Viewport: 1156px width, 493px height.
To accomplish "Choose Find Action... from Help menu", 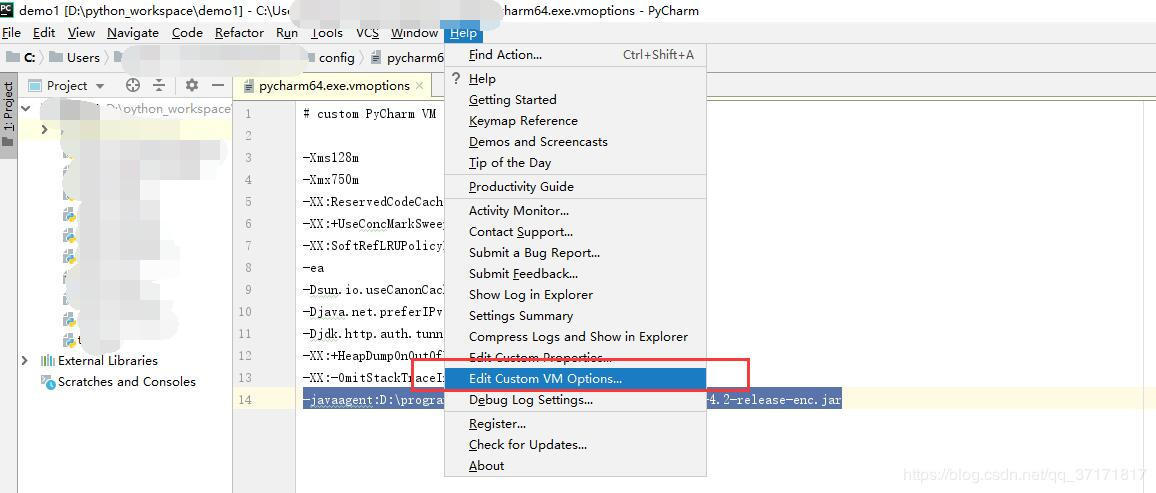I will click(x=575, y=55).
